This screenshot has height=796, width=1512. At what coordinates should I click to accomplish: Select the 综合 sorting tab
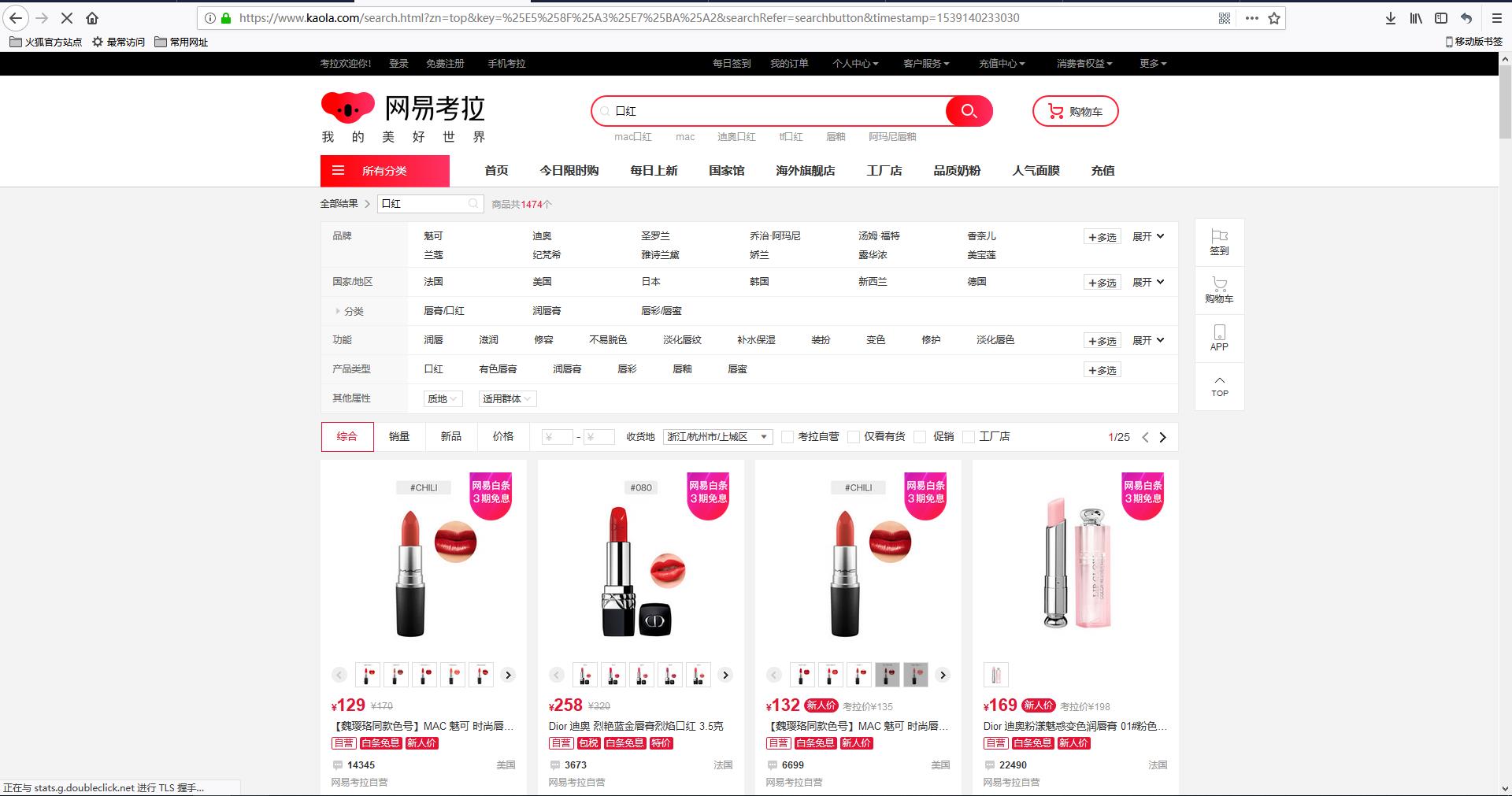[347, 437]
